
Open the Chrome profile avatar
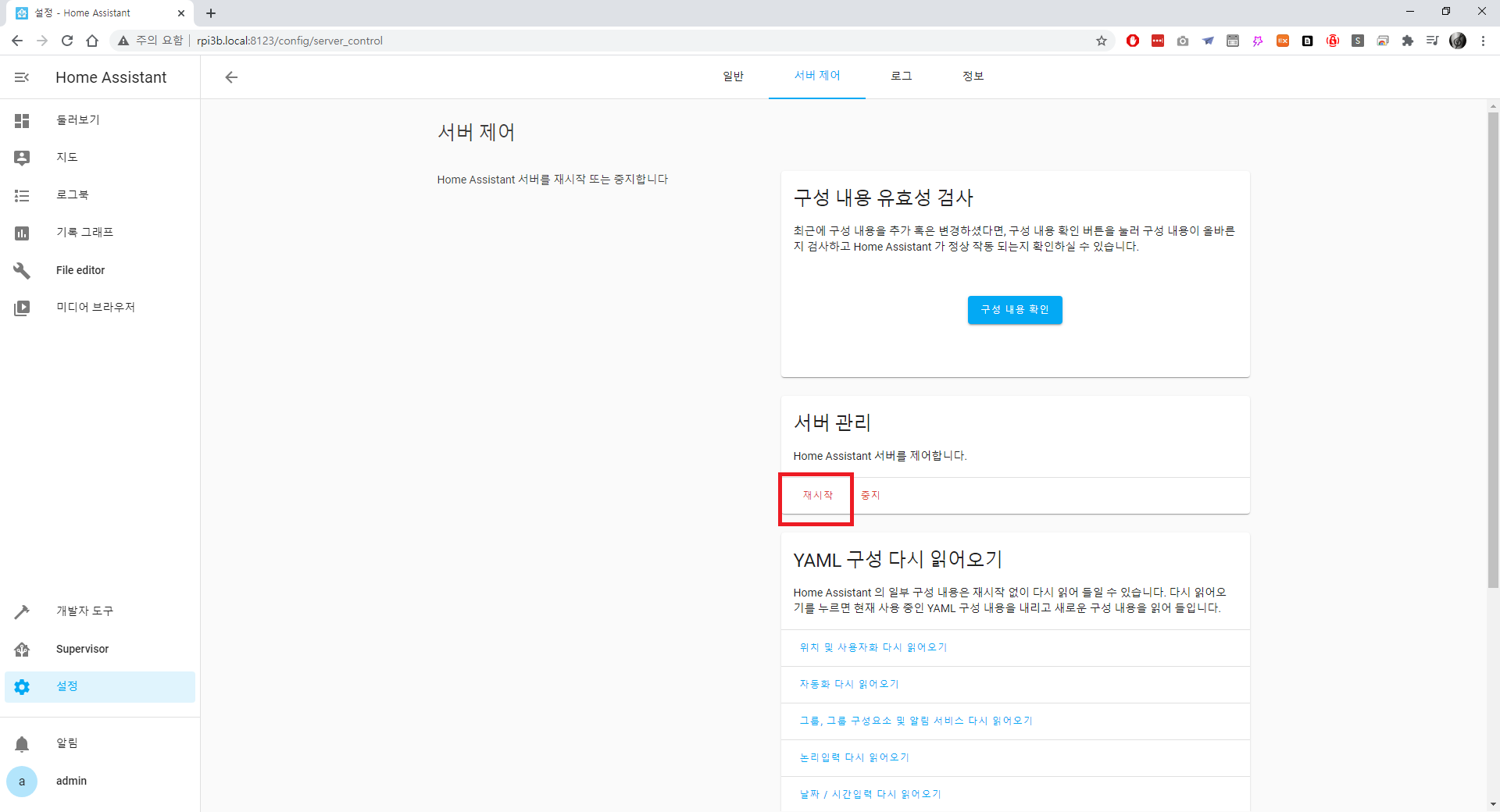(1458, 41)
